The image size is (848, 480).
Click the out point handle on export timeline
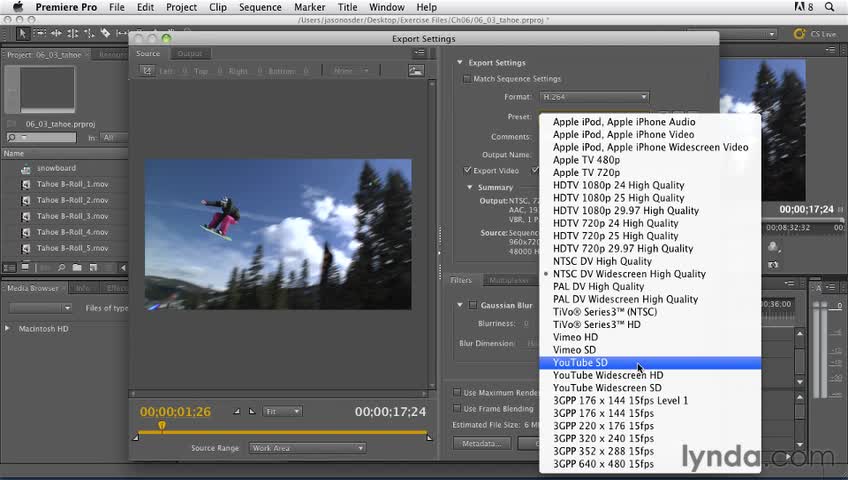pyautogui.click(x=429, y=437)
